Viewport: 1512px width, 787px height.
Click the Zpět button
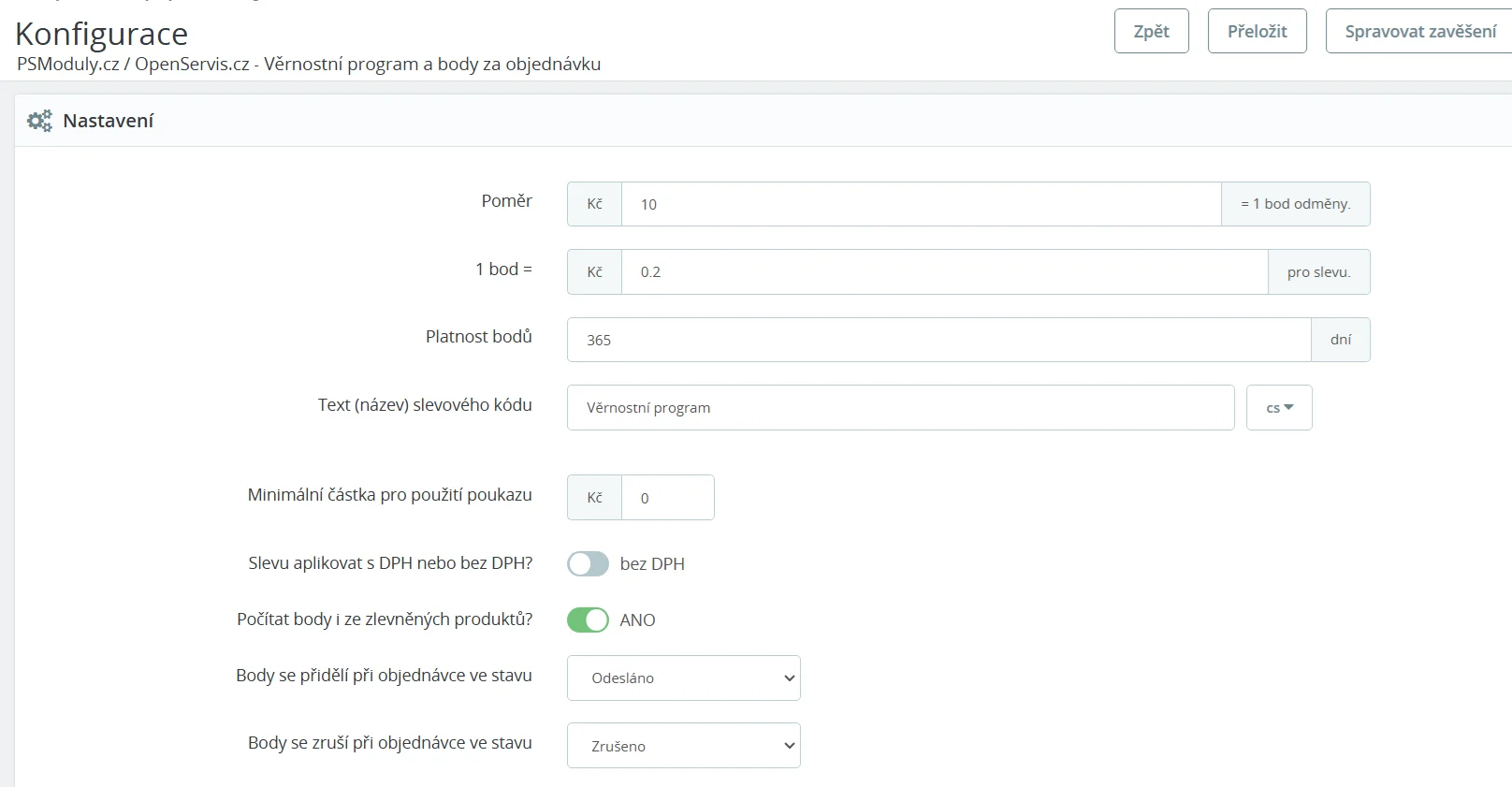1151,32
